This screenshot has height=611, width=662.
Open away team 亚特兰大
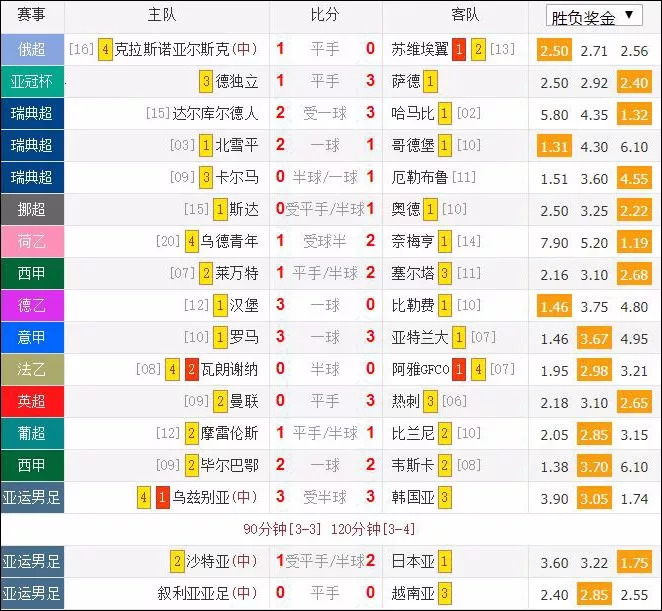pyautogui.click(x=420, y=338)
